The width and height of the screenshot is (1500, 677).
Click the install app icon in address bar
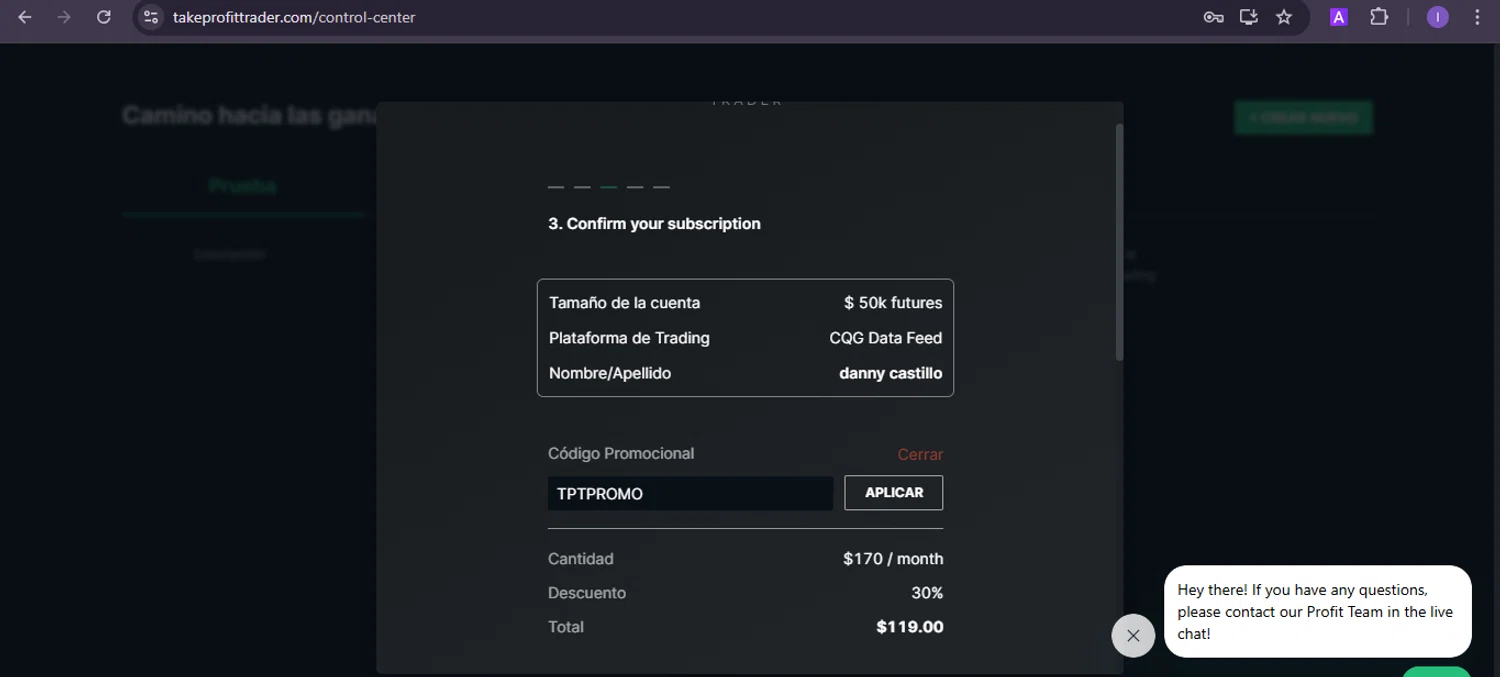pyautogui.click(x=1248, y=17)
